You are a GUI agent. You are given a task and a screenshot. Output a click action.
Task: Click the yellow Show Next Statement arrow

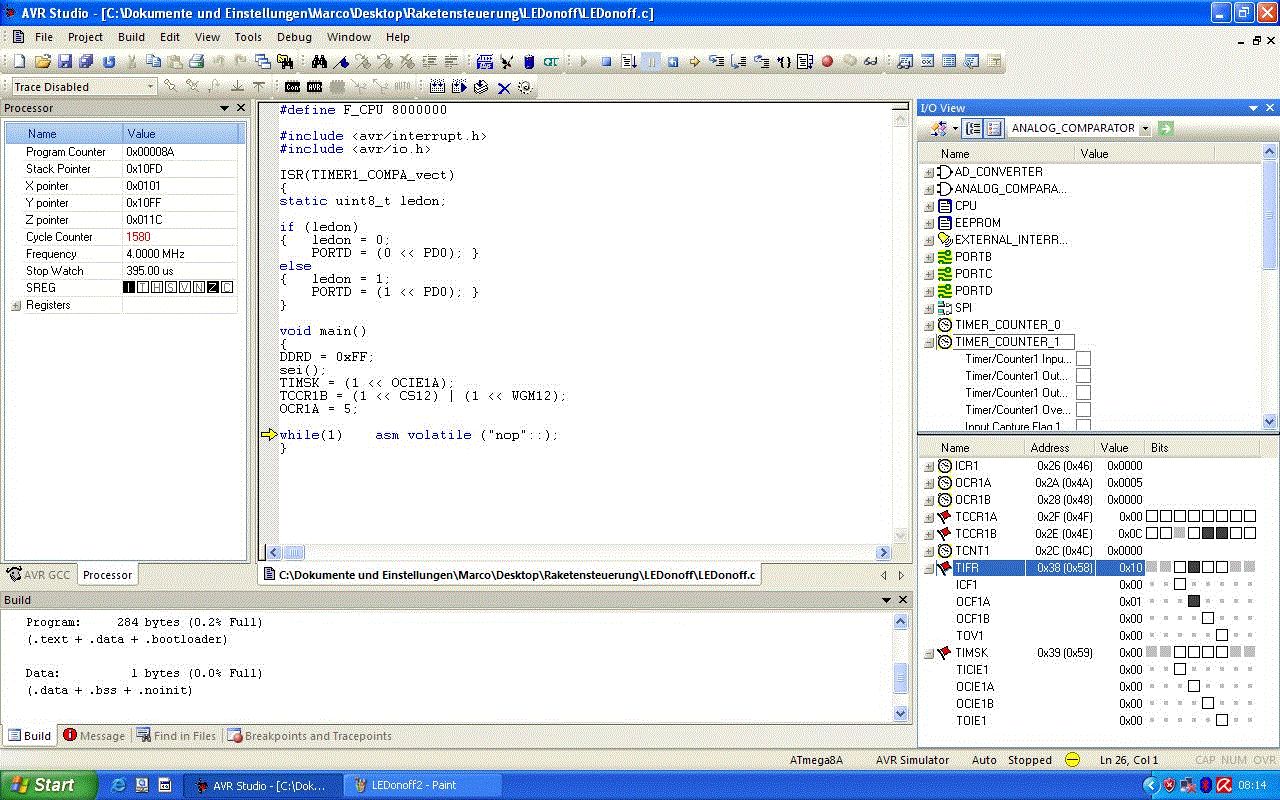[695, 62]
